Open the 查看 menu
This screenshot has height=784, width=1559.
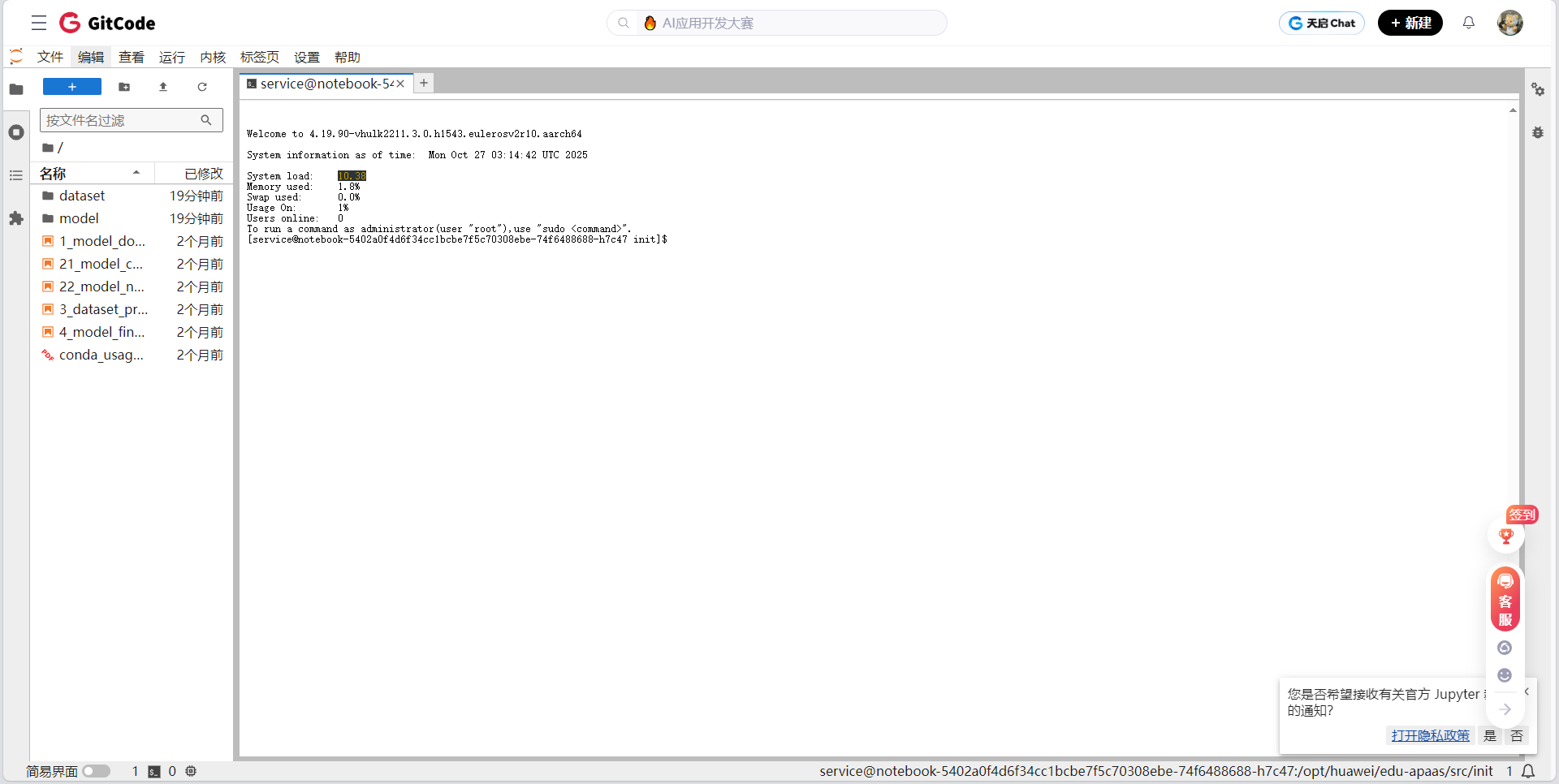[x=132, y=57]
